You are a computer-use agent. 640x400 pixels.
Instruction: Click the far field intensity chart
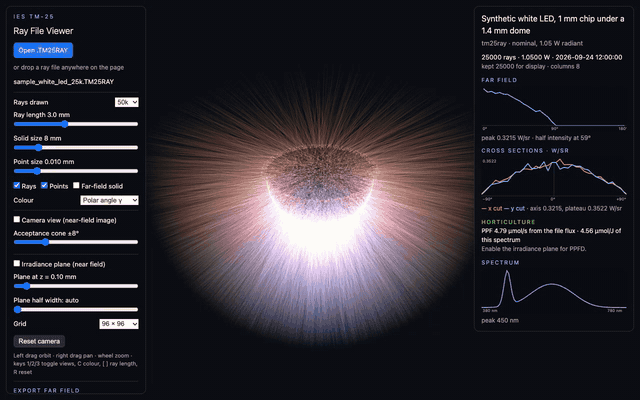click(554, 108)
